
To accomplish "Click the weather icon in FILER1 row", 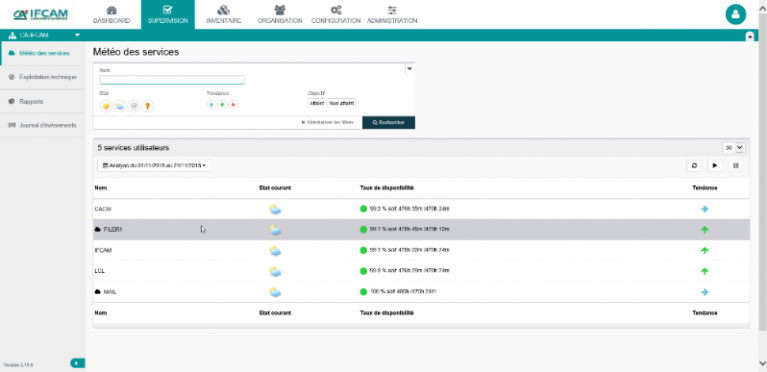I will point(275,230).
